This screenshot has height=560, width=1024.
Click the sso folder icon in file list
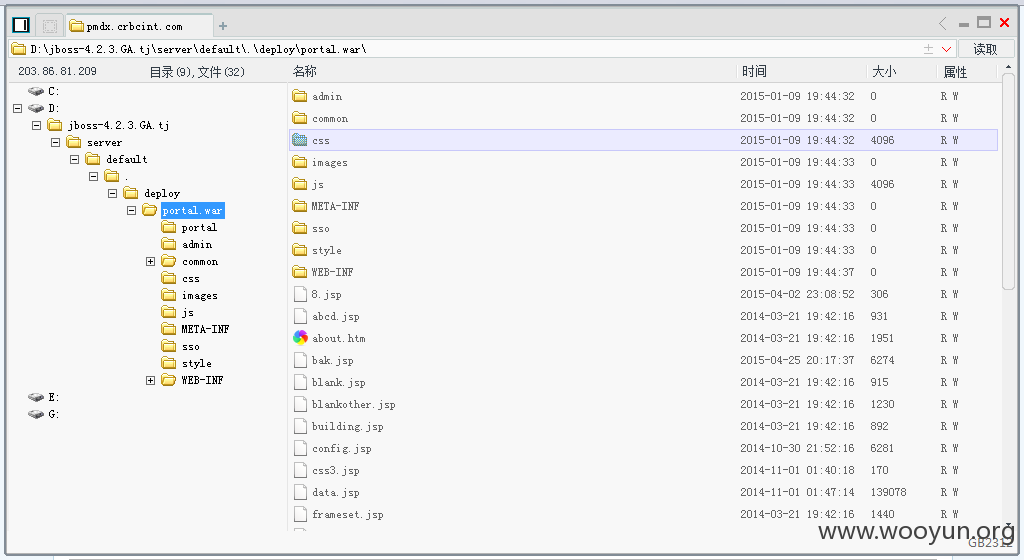pyautogui.click(x=300, y=228)
